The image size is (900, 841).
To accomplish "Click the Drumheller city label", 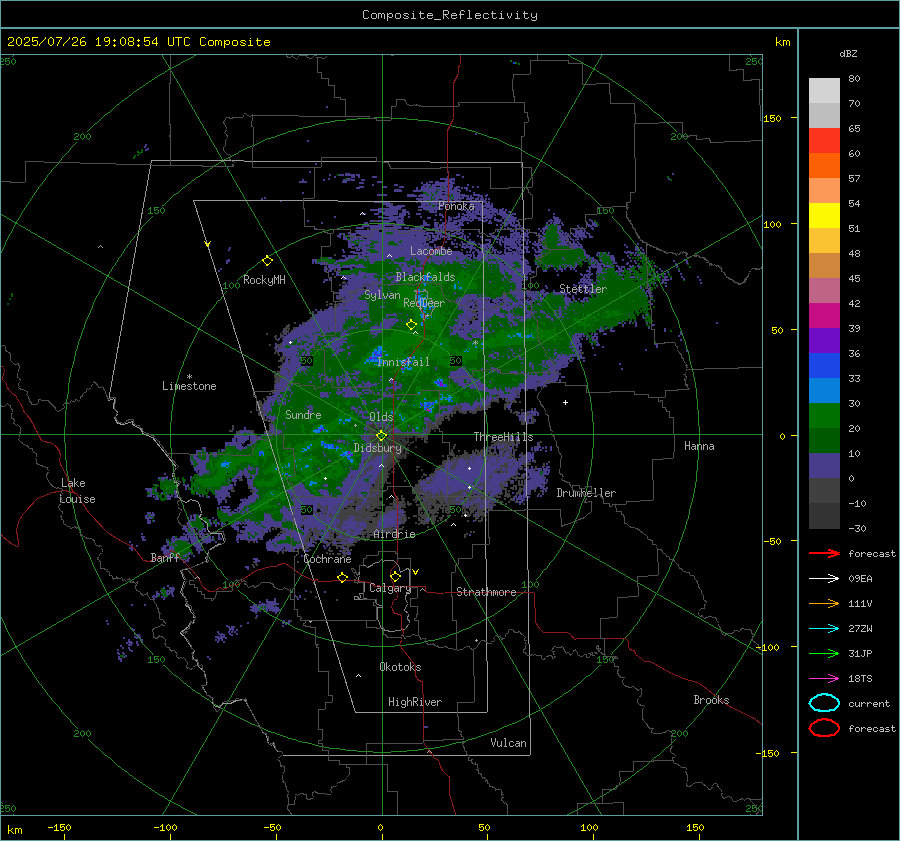I will pyautogui.click(x=586, y=493).
